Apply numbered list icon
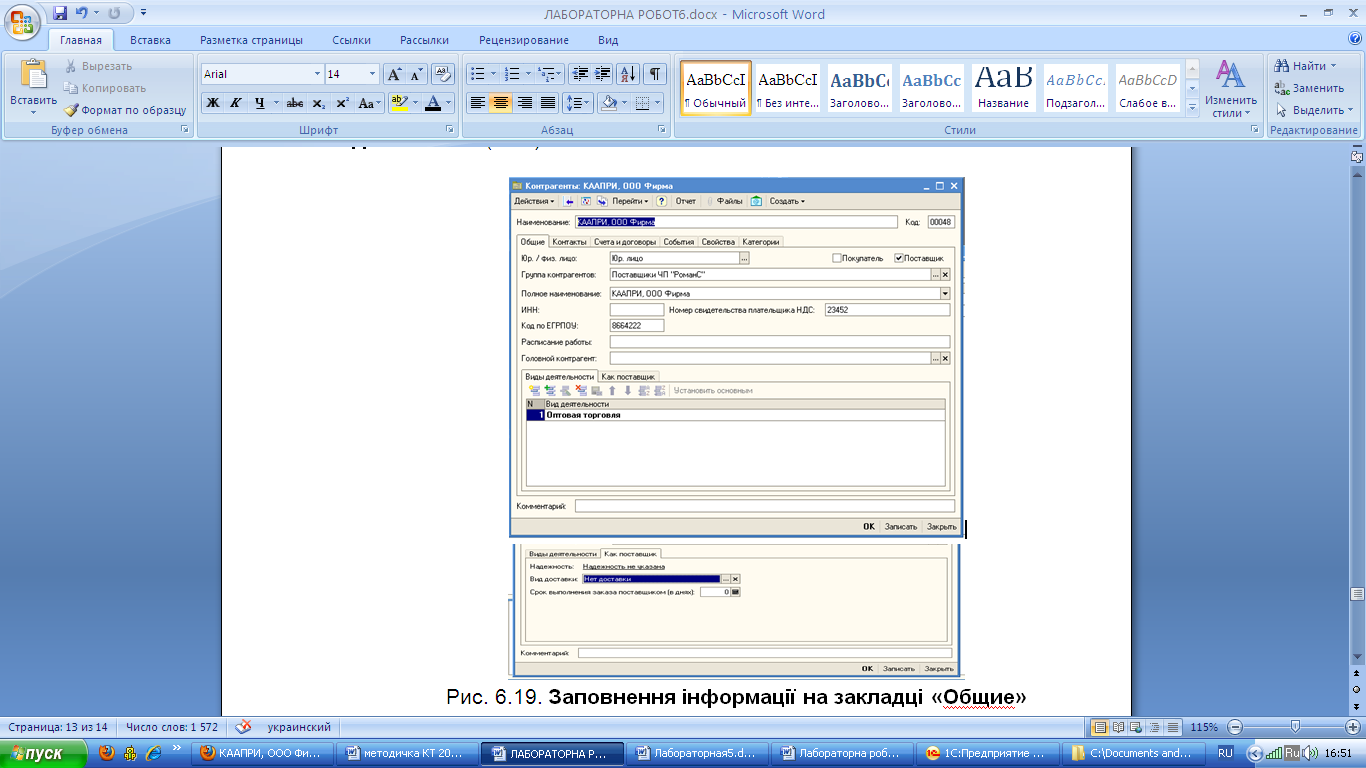This screenshot has height=768, width=1366. pos(511,74)
